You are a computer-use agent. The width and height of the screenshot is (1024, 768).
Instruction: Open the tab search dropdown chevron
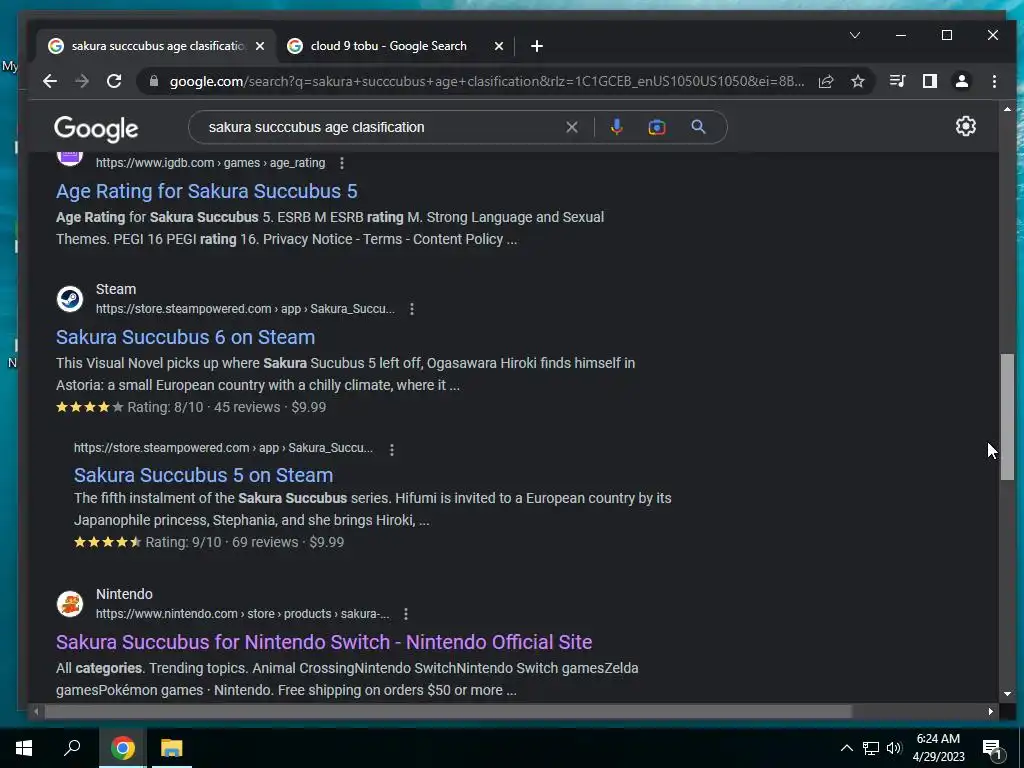(x=855, y=35)
